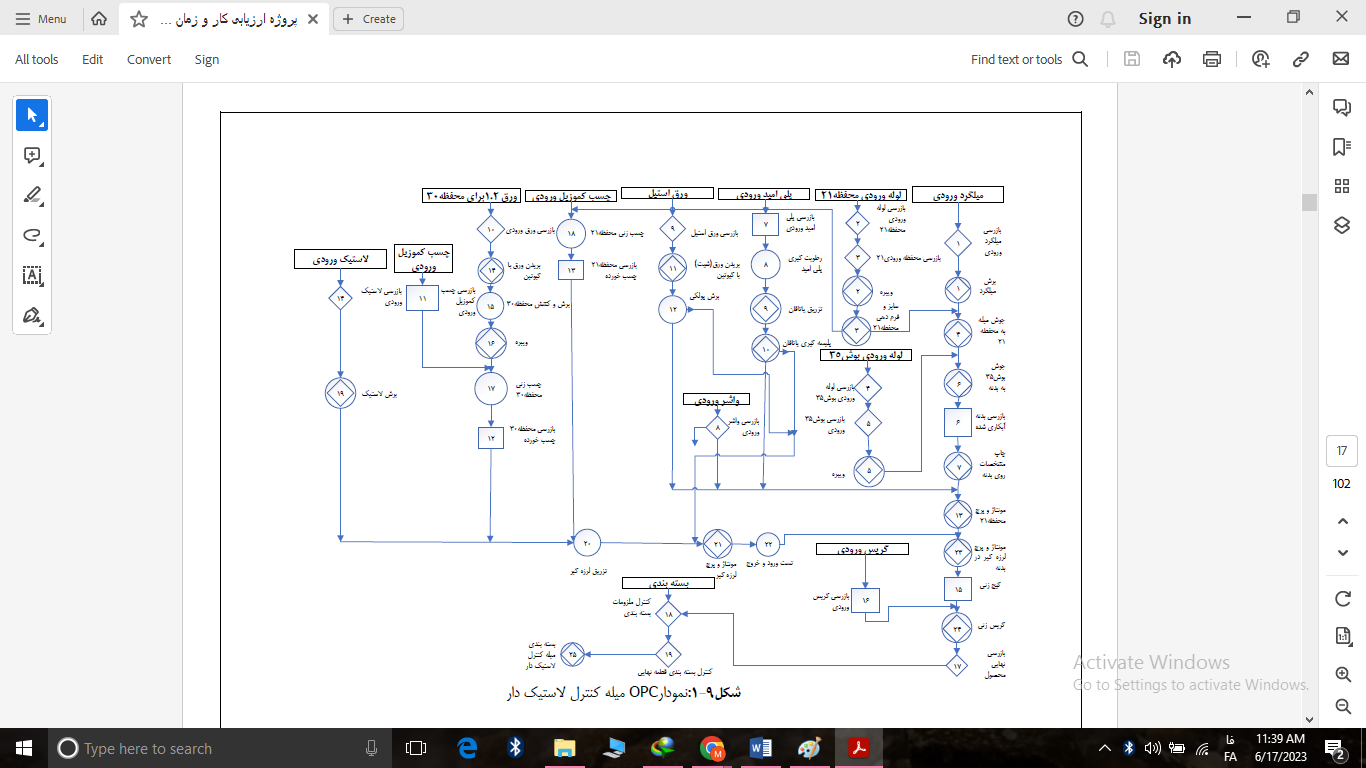The width and height of the screenshot is (1366, 768).
Task: Select the arrow selection tool
Action: pyautogui.click(x=32, y=115)
